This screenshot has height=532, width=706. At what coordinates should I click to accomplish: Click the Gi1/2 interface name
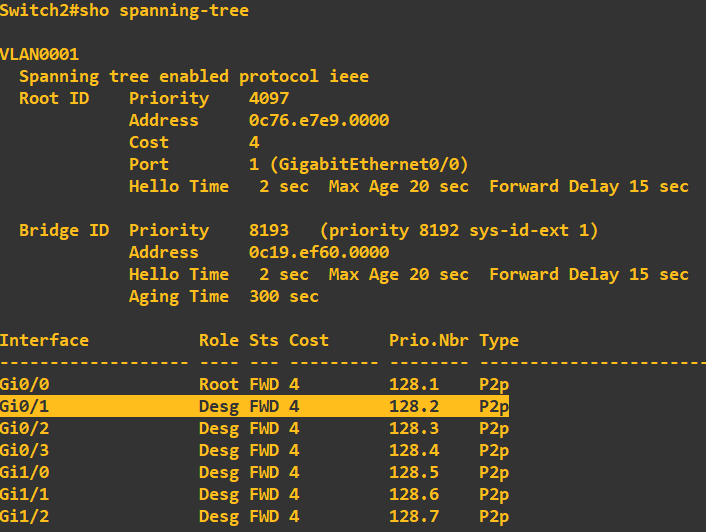[x=25, y=516]
